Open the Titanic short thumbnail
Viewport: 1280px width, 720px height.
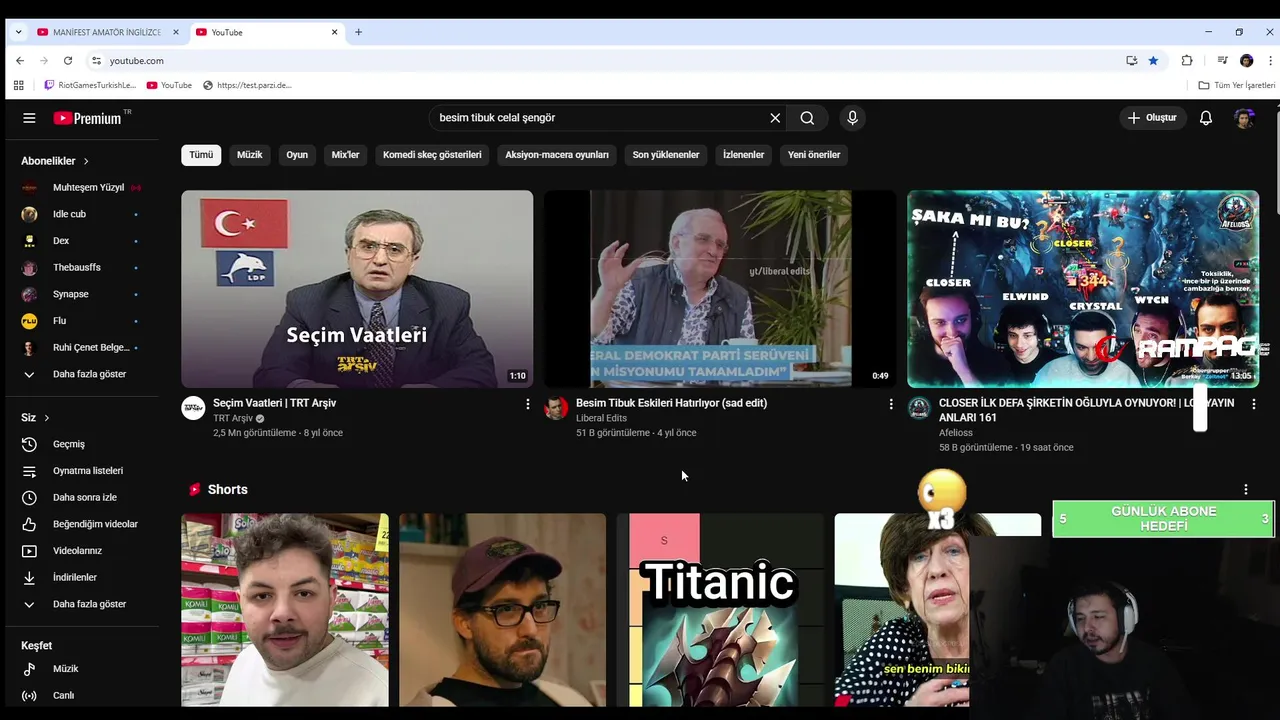click(x=720, y=610)
